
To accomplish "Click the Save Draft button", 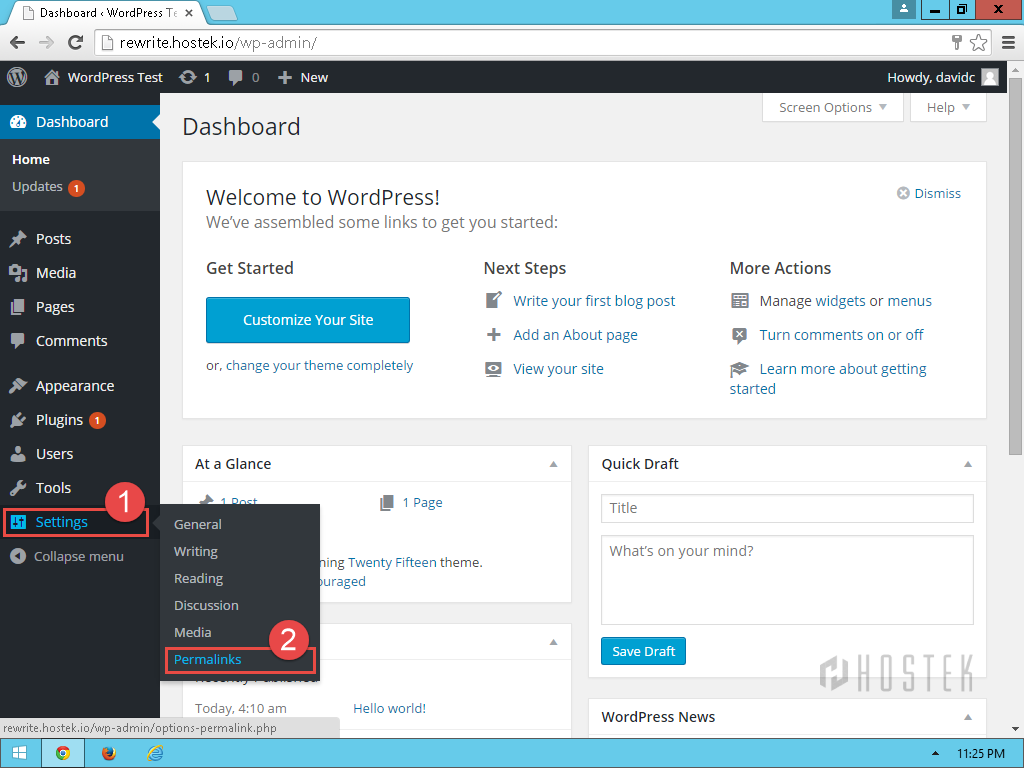I will (643, 651).
